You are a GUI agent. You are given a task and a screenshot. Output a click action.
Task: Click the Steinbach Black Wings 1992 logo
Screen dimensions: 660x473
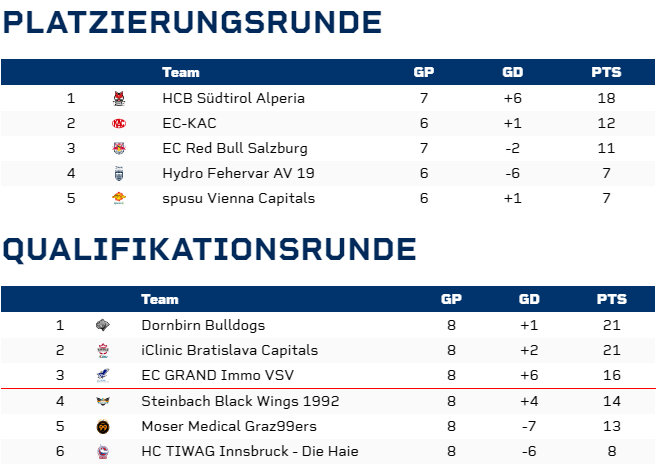click(102, 401)
